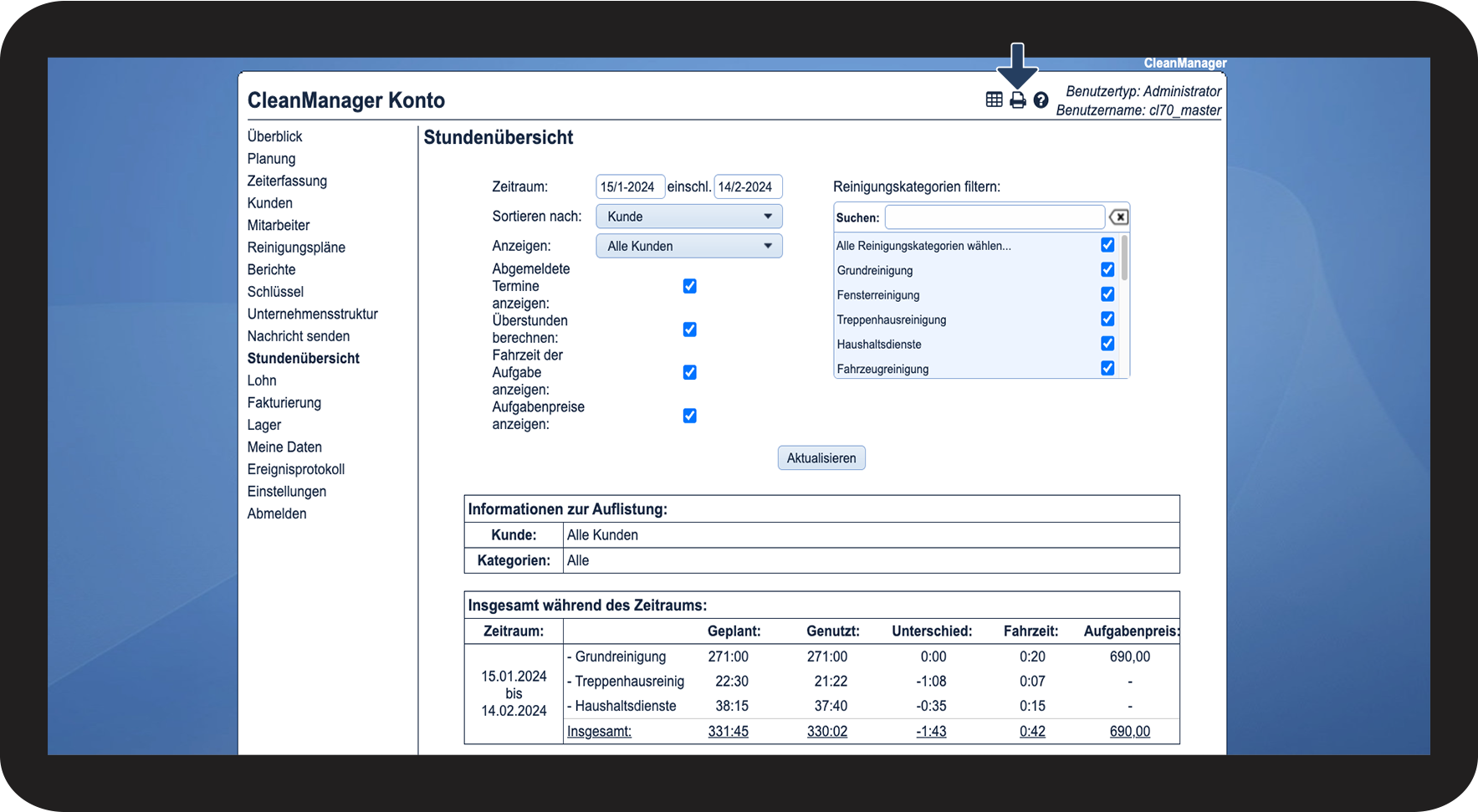Click the category list scrollbar
The image size is (1478, 812).
(x=1124, y=259)
